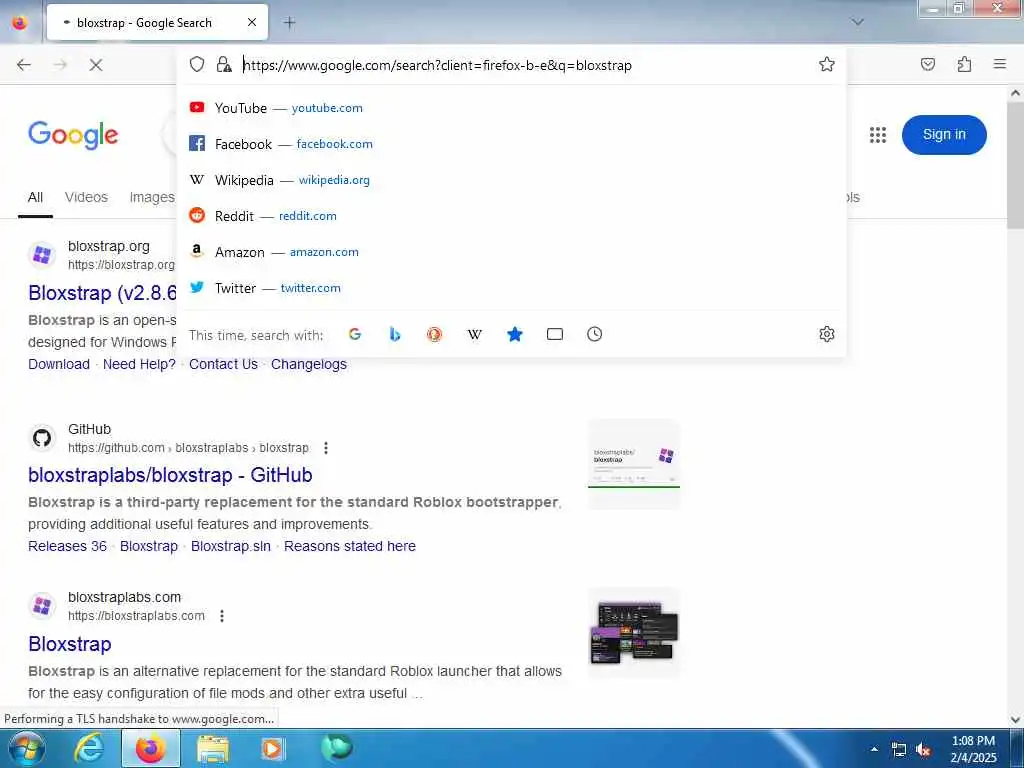Click the Download sitelink
The image size is (1024, 768).
point(59,364)
